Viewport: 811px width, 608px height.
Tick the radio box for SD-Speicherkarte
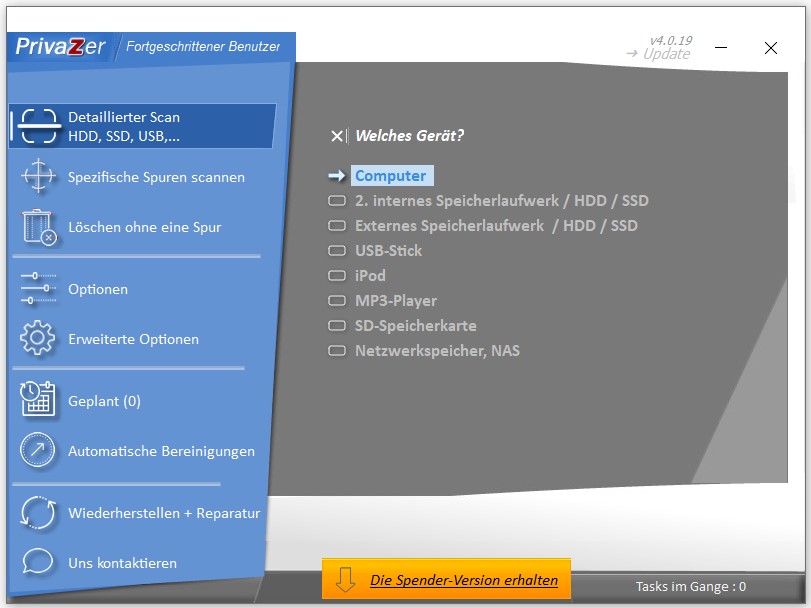tap(337, 326)
